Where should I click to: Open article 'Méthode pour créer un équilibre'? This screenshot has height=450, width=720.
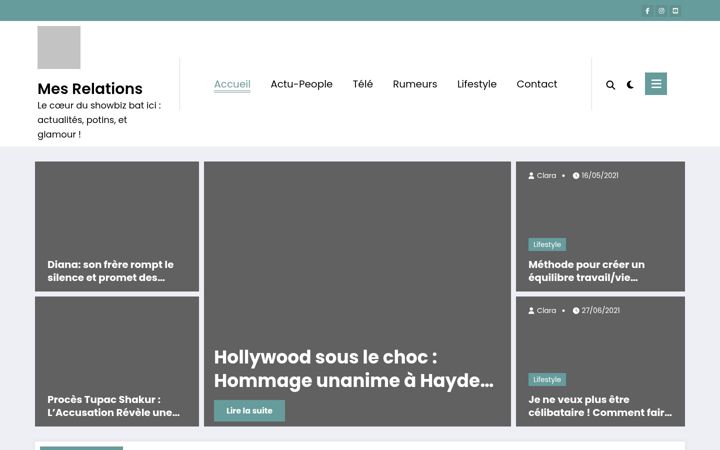point(586,271)
